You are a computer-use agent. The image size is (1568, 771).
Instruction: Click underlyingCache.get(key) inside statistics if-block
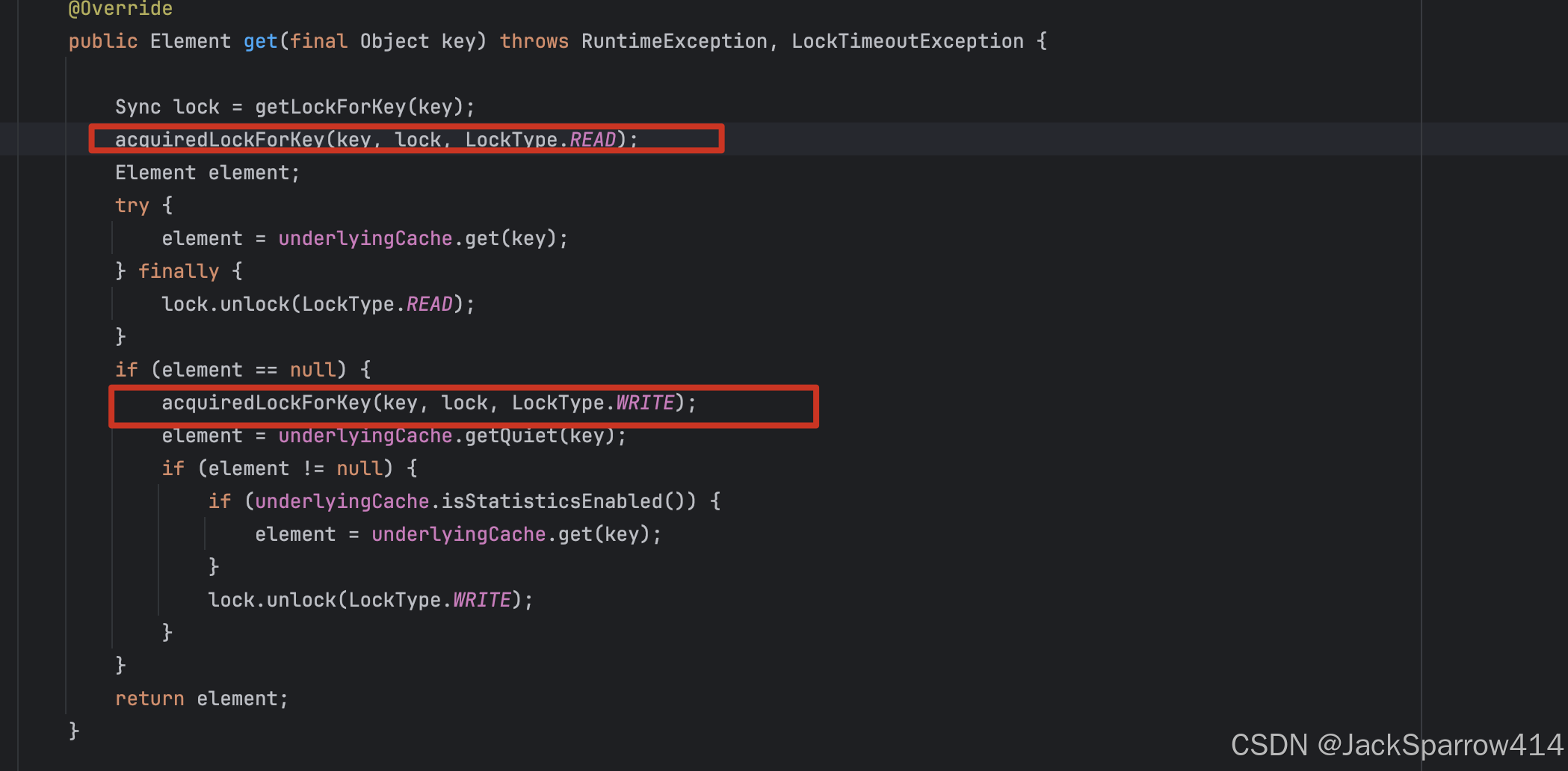pyautogui.click(x=510, y=534)
